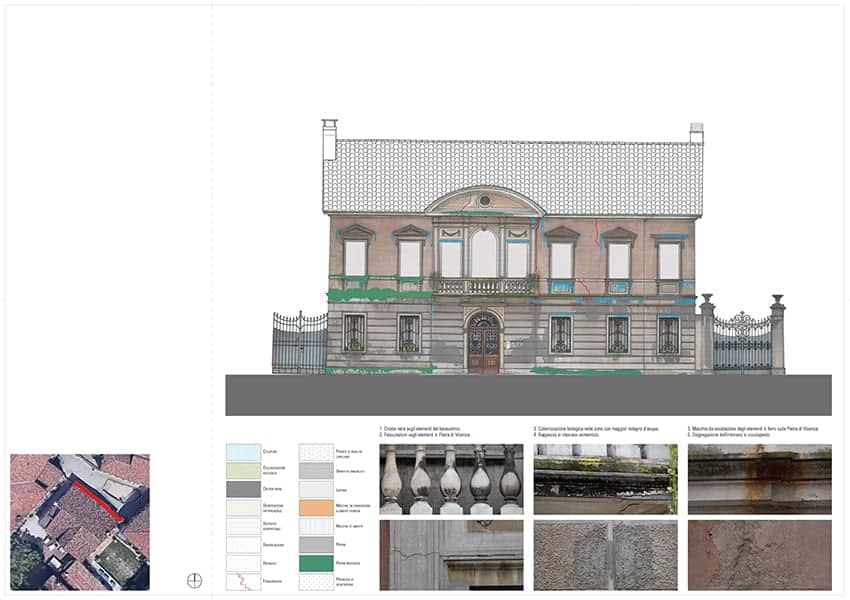Click the central balcony balustrade on facade
This screenshot has width=850, height=600.
[x=484, y=287]
